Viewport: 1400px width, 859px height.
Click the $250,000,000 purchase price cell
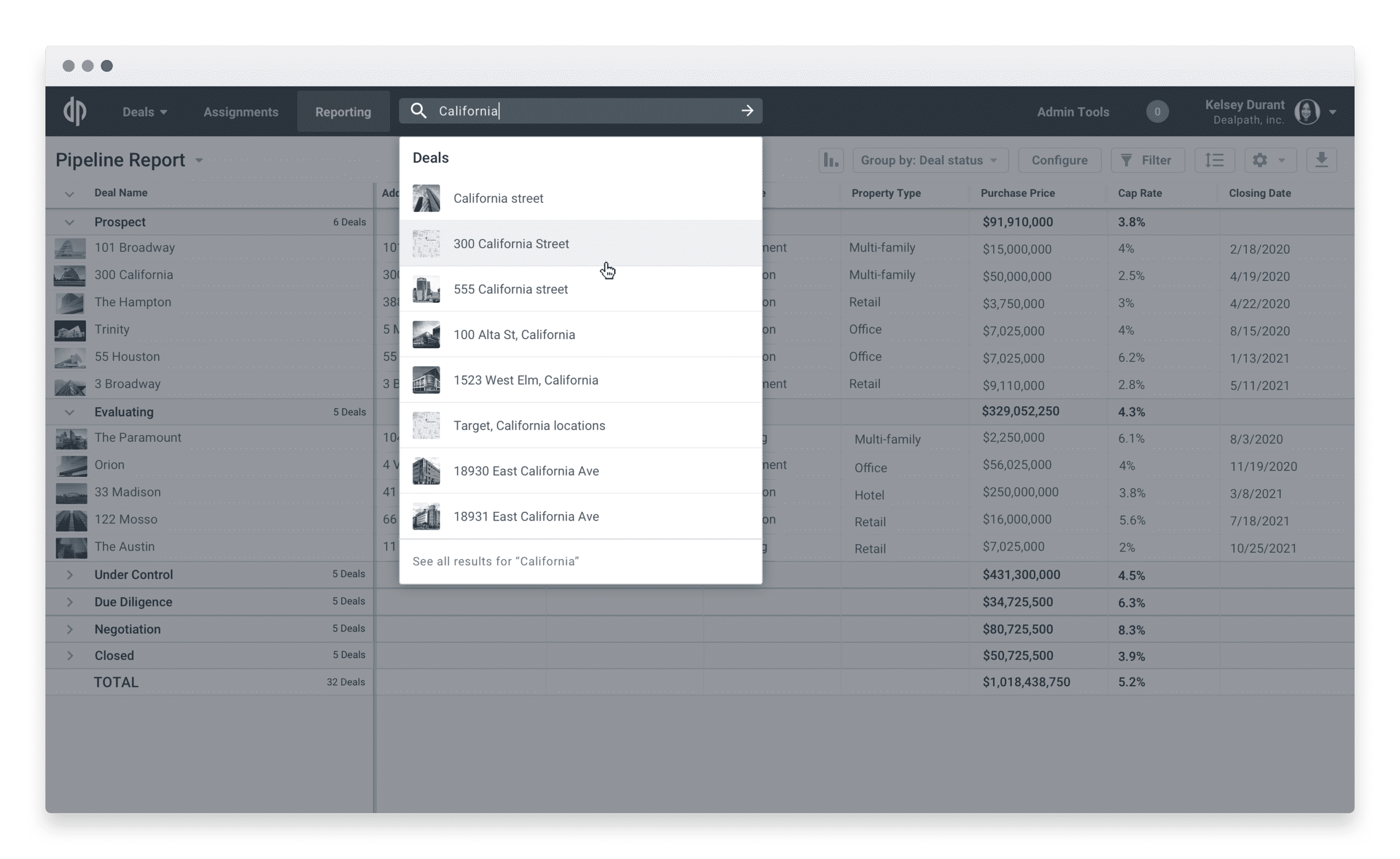point(1020,492)
